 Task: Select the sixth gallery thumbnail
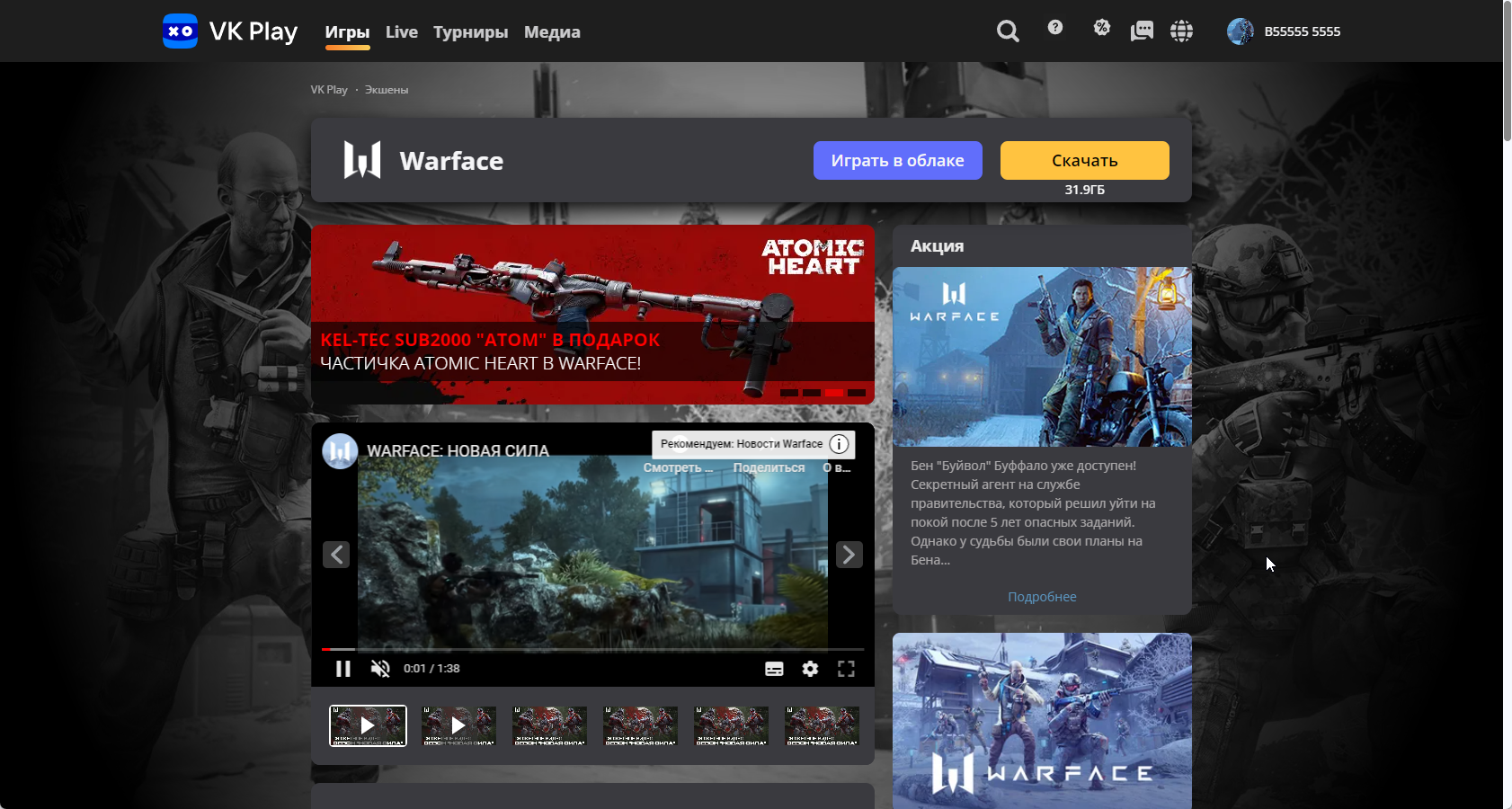click(x=822, y=725)
